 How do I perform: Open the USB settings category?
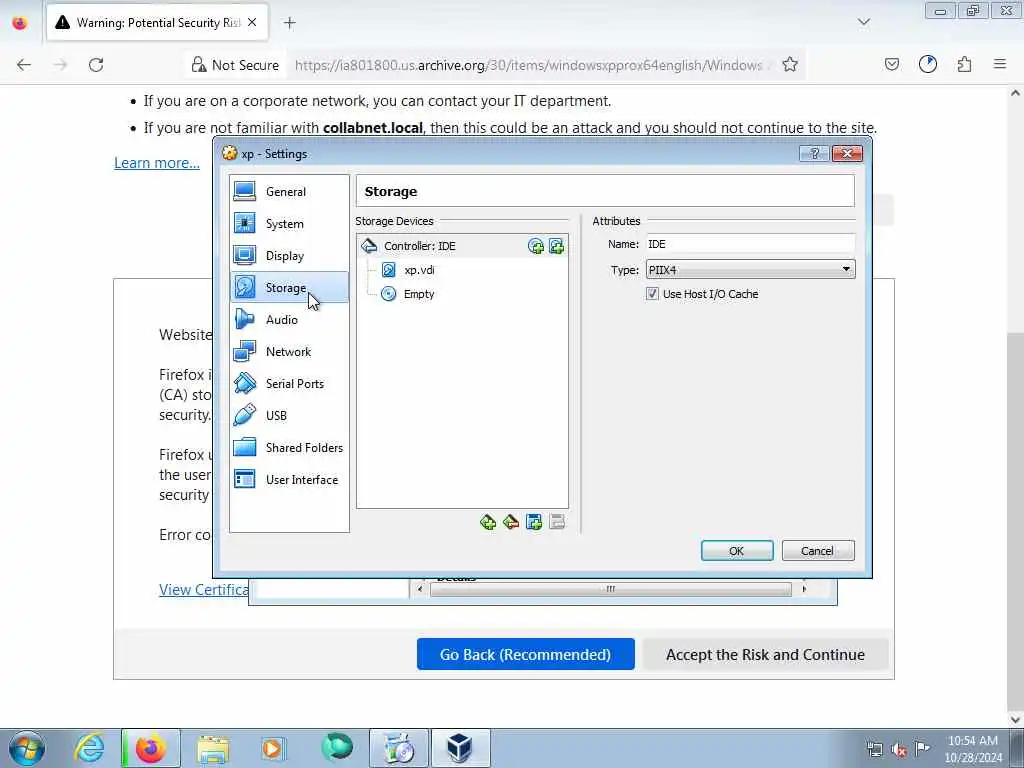(x=289, y=415)
